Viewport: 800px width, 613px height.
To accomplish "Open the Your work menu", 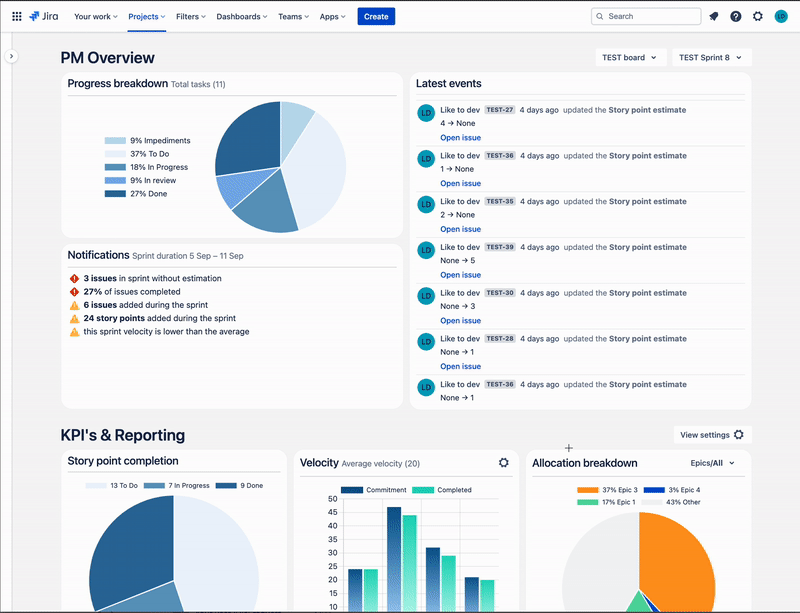I will coord(95,16).
